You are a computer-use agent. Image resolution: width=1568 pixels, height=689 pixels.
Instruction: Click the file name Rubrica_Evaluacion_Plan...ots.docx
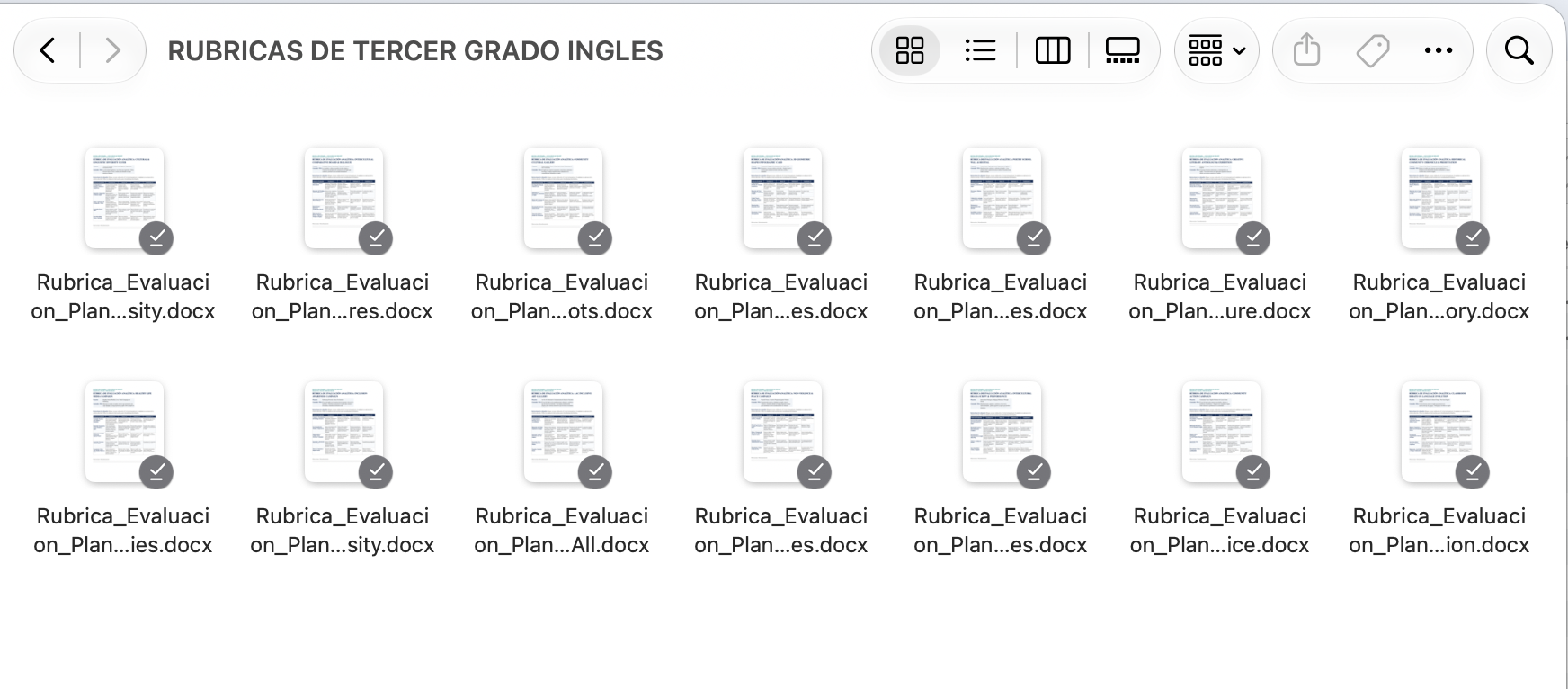(x=562, y=297)
